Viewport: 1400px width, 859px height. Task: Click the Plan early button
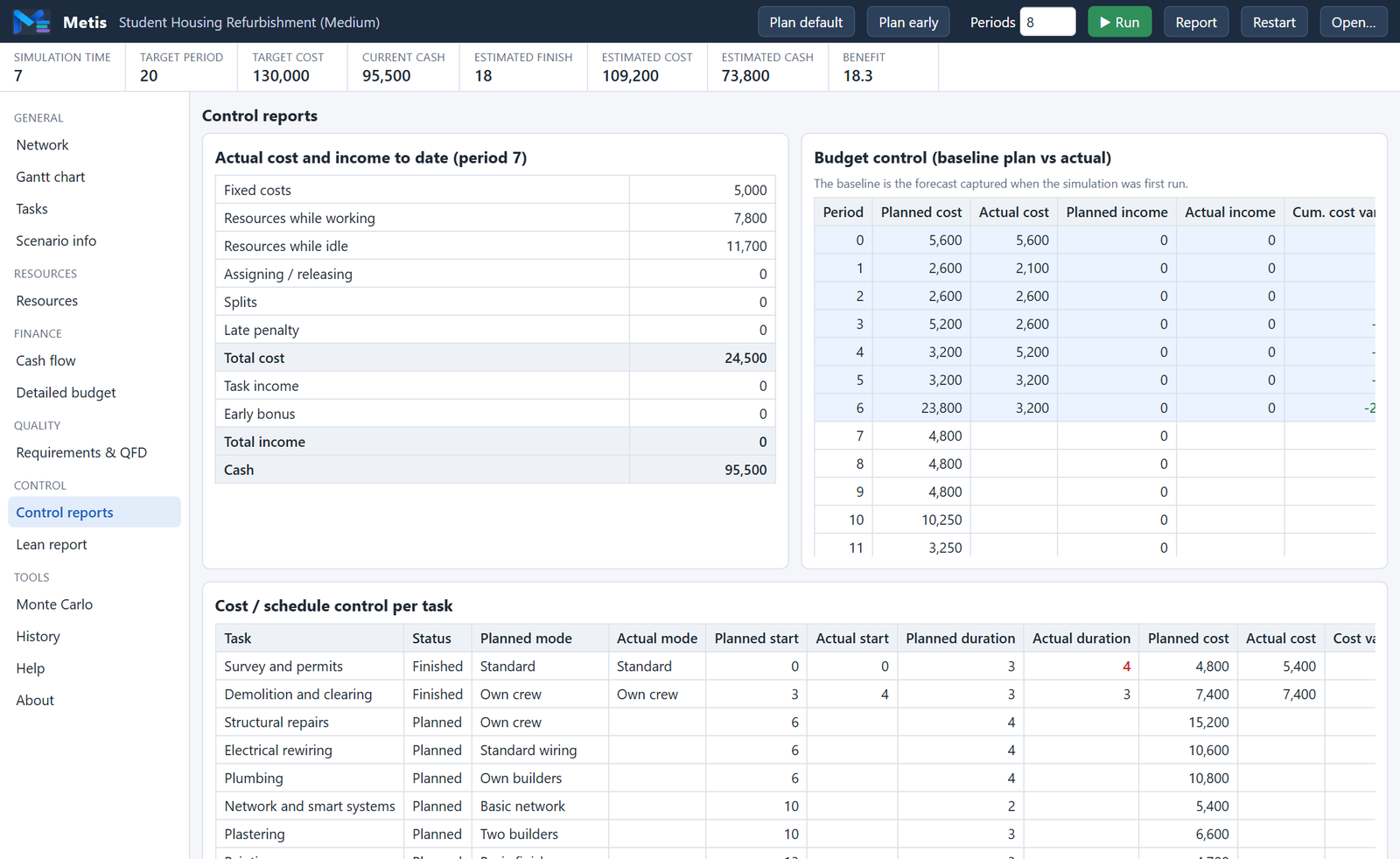908,22
